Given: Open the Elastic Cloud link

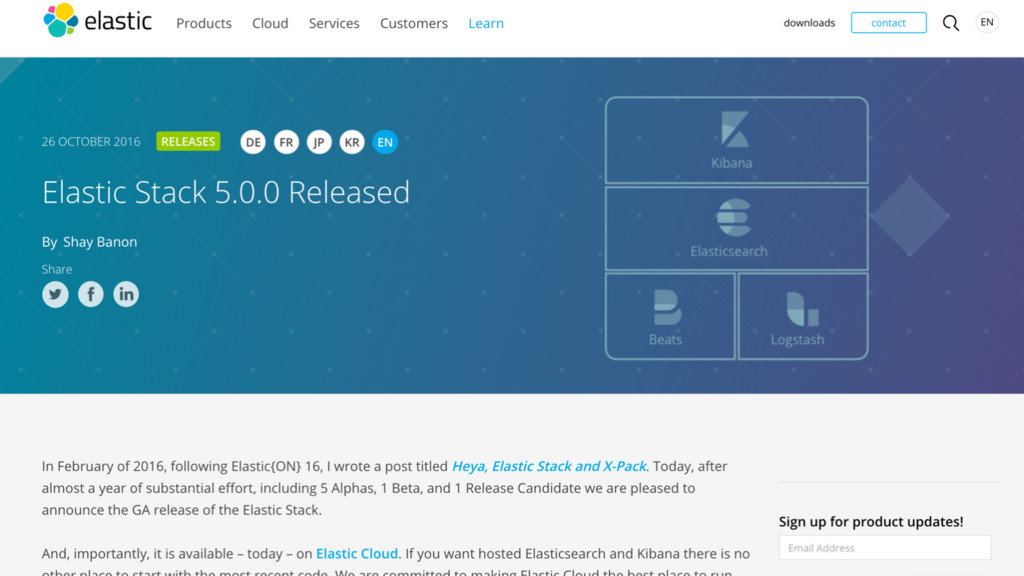Looking at the screenshot, I should 357,554.
